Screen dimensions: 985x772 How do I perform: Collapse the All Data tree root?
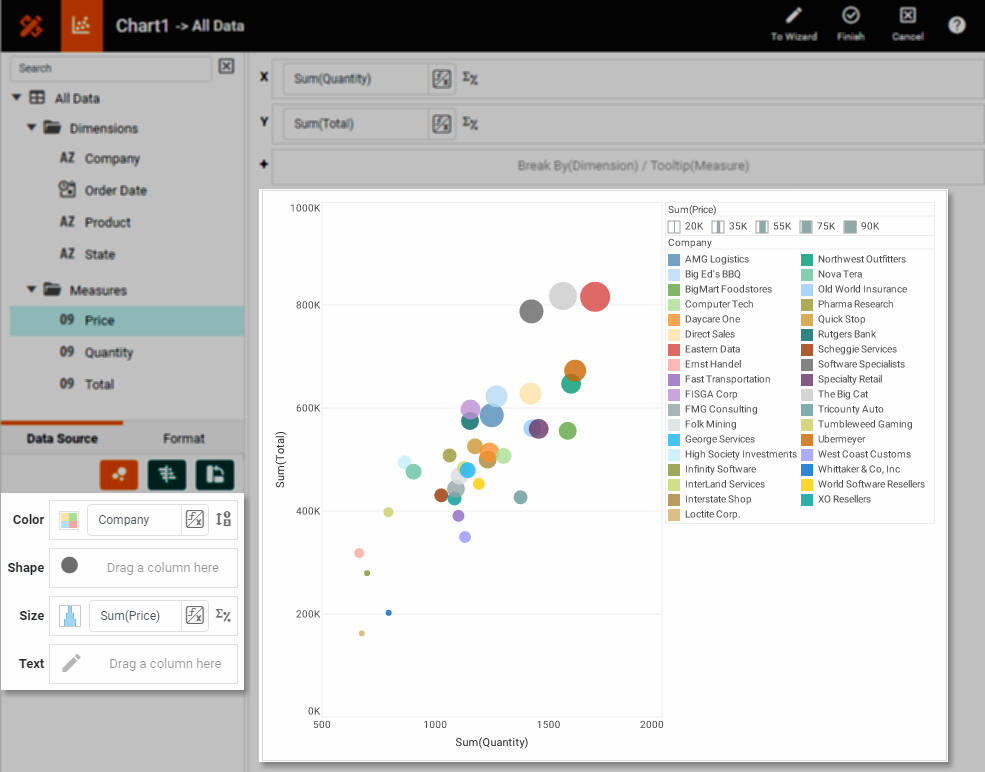tap(14, 98)
